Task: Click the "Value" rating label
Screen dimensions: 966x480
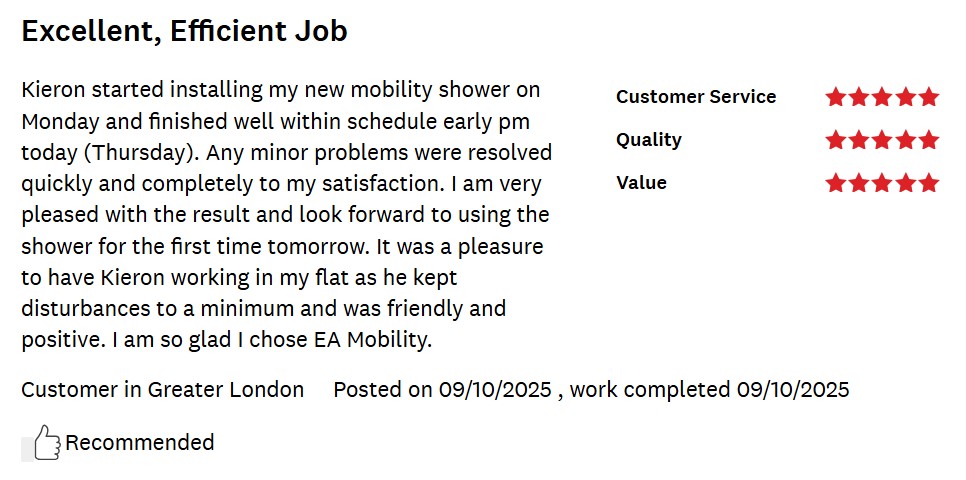Action: point(641,183)
